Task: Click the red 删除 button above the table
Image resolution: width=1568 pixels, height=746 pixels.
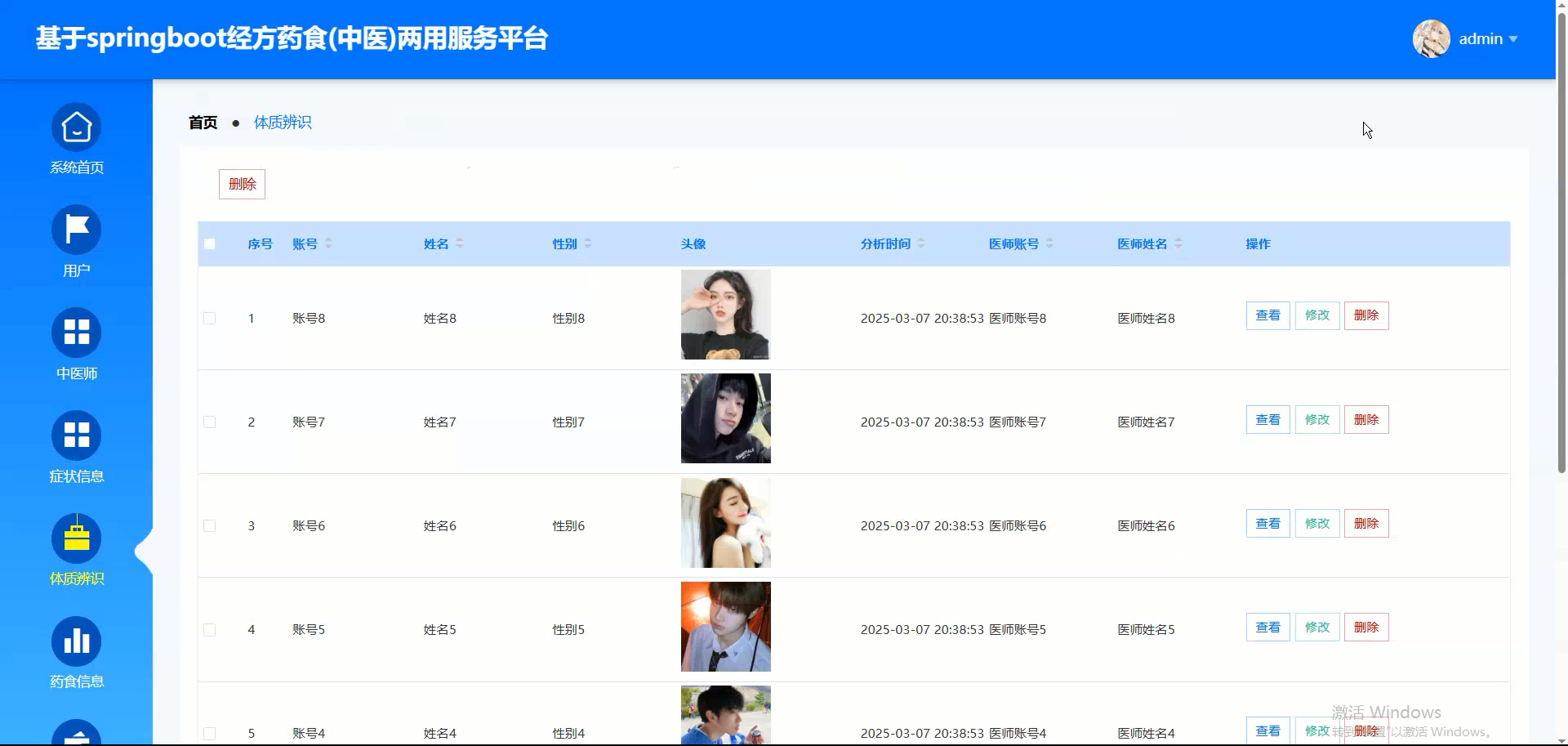Action: (242, 184)
